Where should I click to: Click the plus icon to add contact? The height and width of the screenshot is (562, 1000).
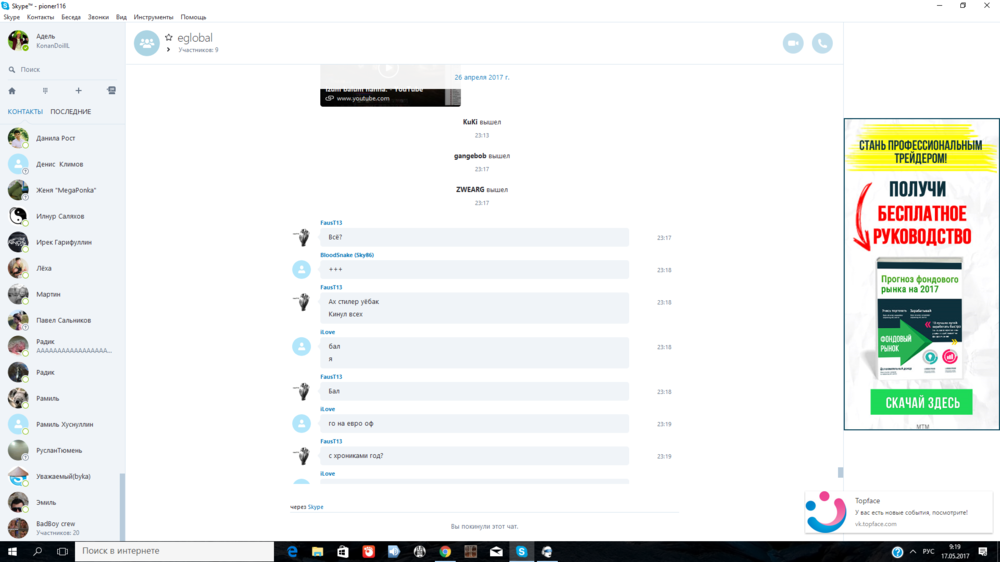coord(79,91)
